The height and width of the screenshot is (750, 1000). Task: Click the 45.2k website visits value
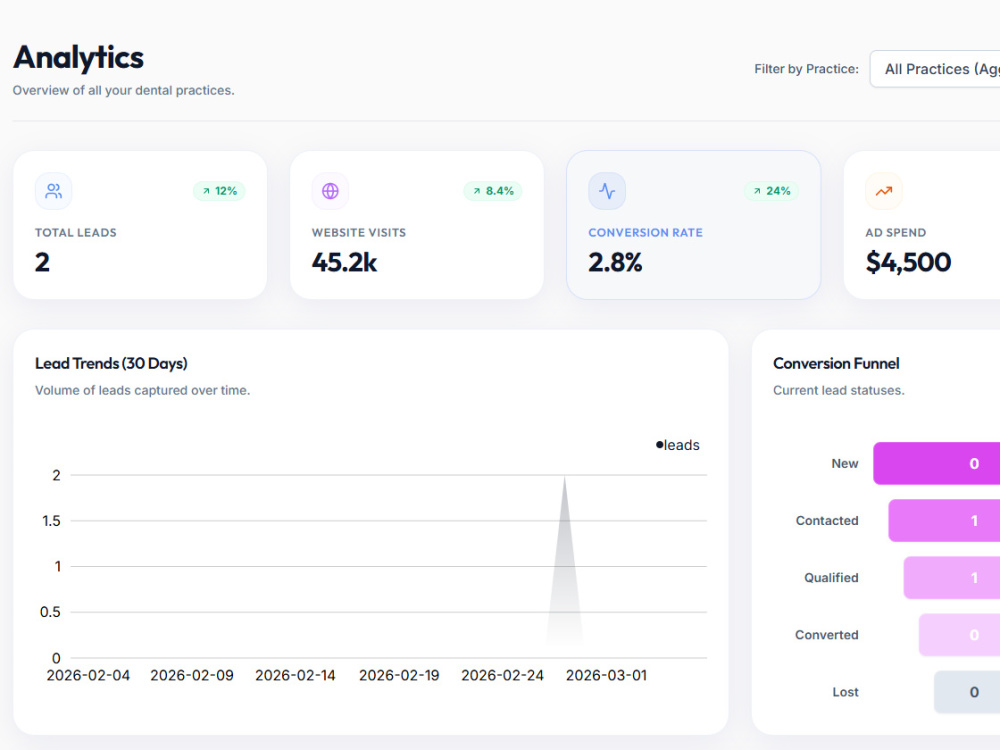(x=344, y=262)
